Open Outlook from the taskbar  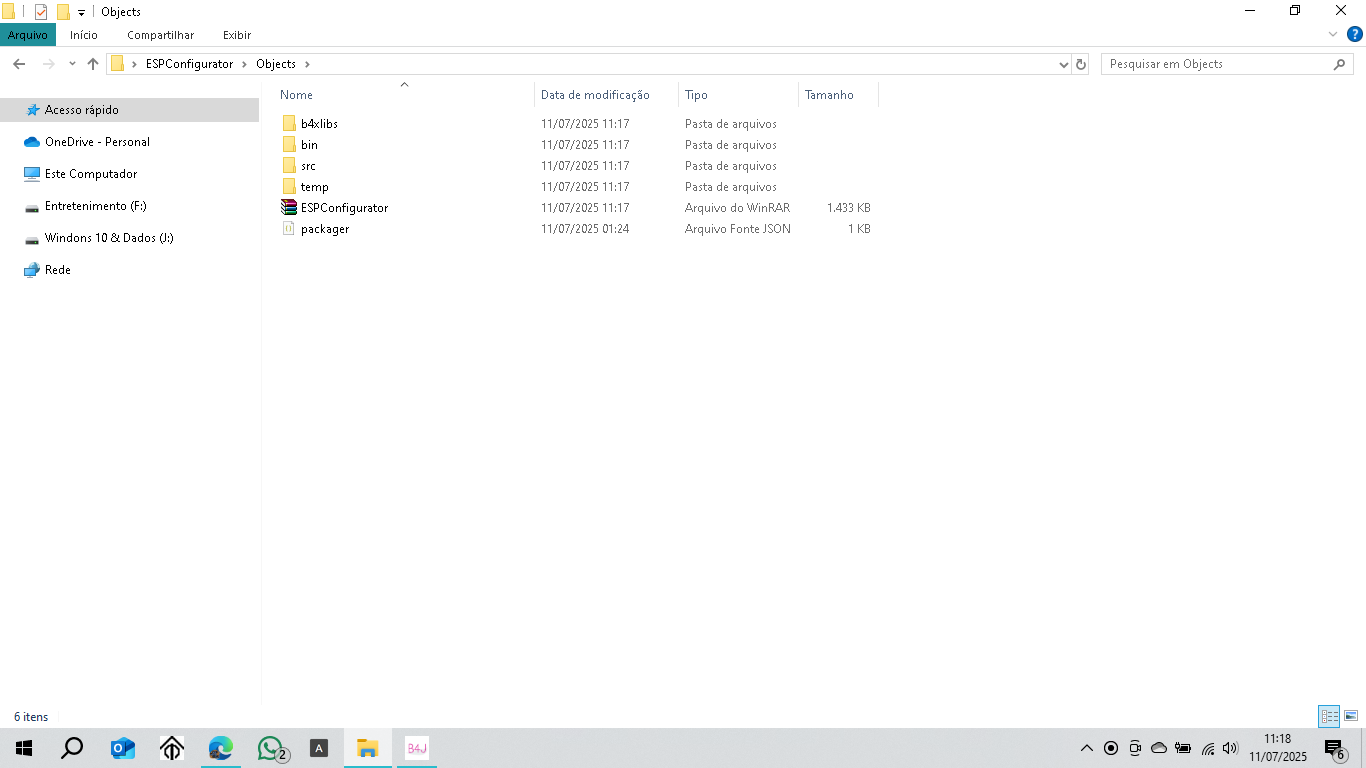click(x=123, y=748)
